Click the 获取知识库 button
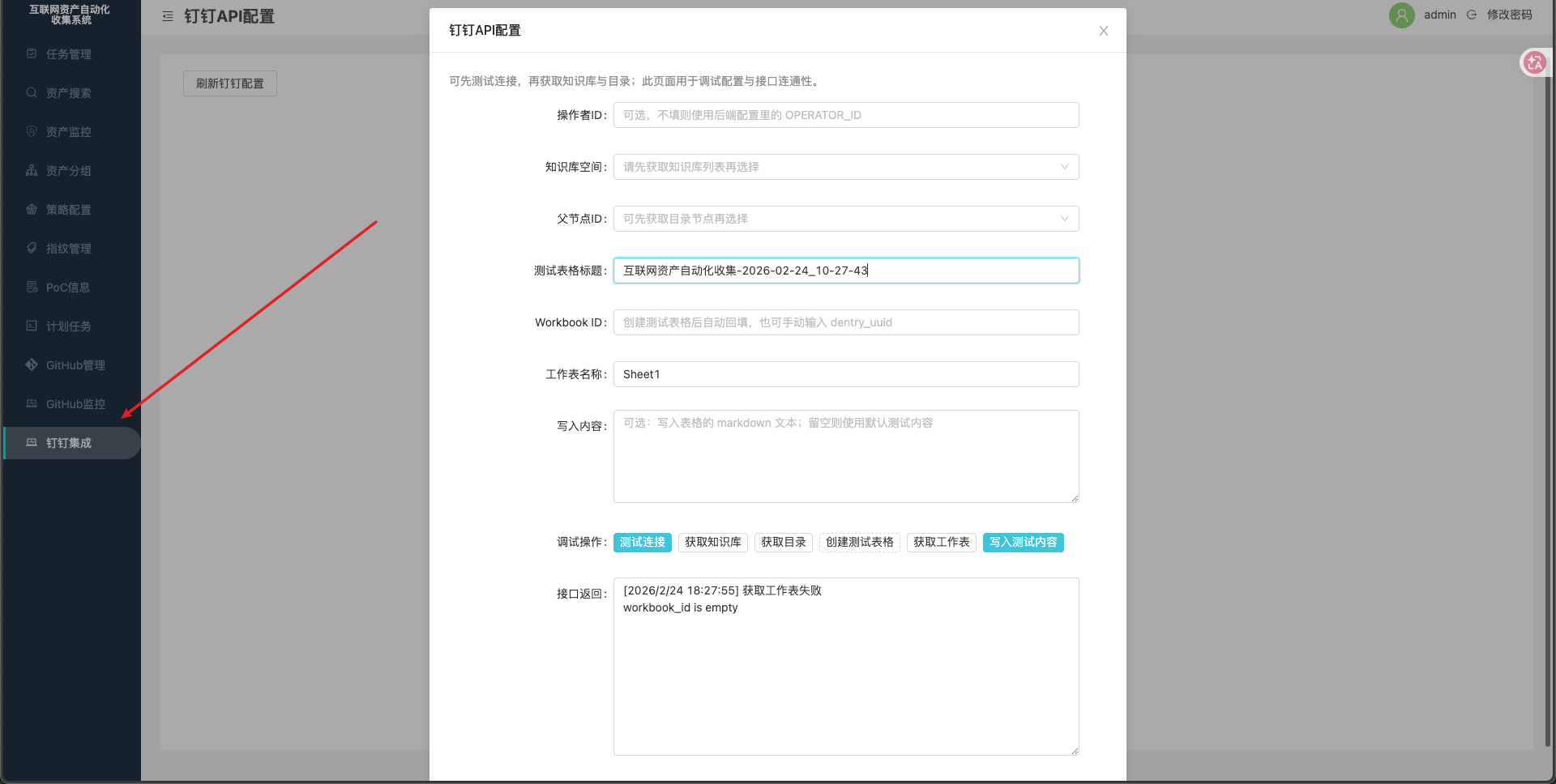The width and height of the screenshot is (1556, 784). (713, 543)
